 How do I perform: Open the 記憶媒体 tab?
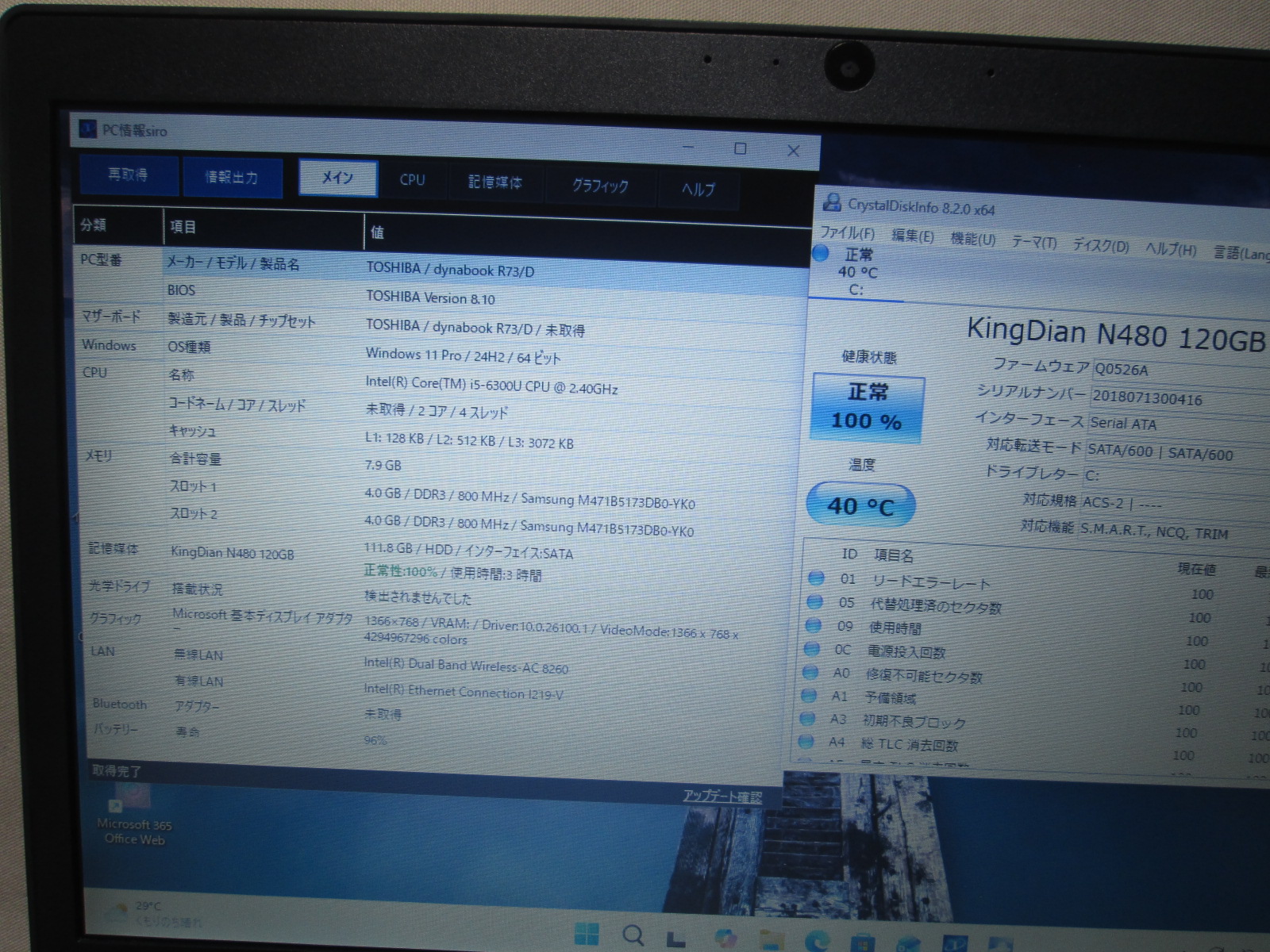point(495,182)
